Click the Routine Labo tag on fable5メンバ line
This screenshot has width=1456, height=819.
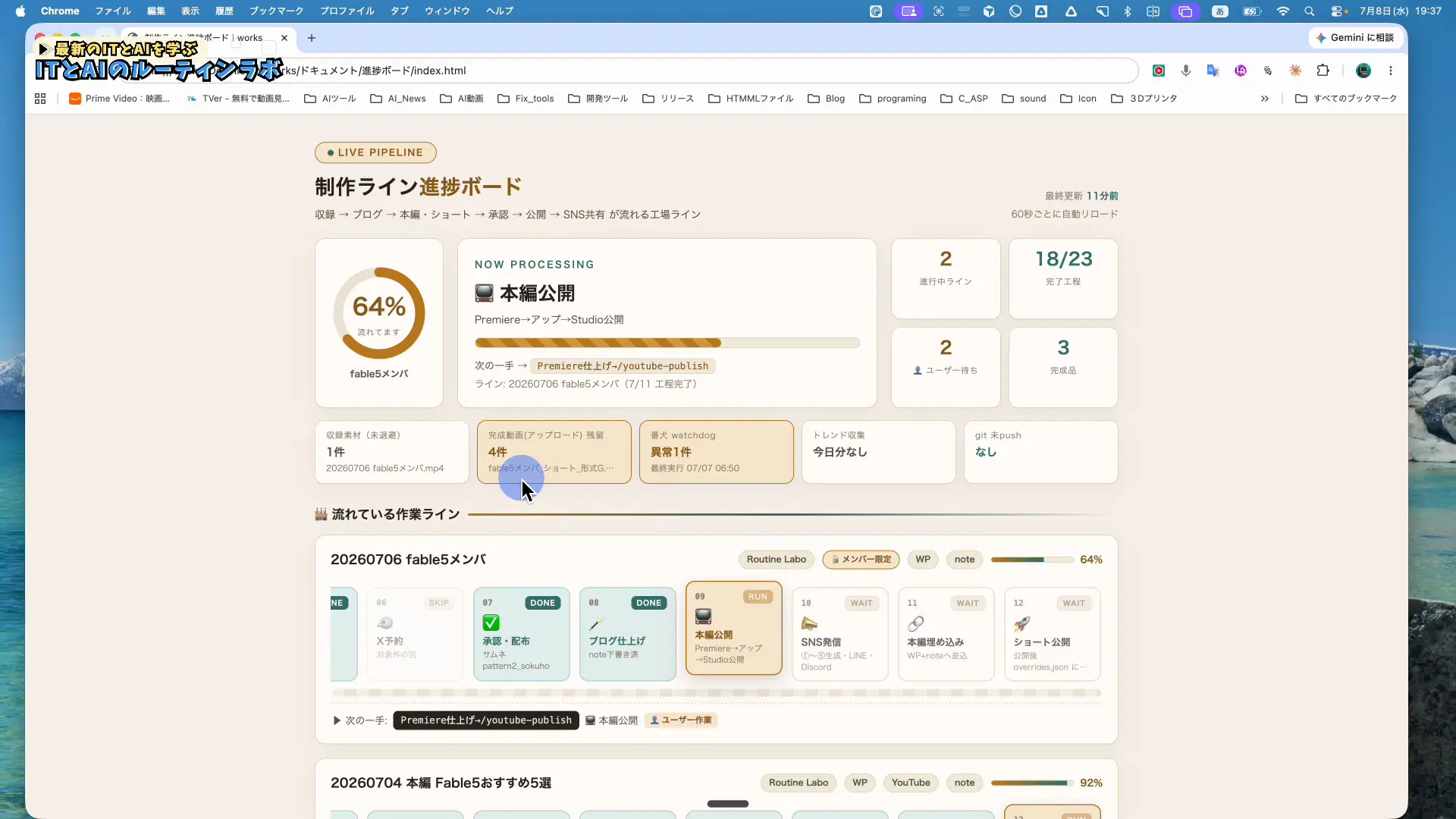(x=777, y=560)
